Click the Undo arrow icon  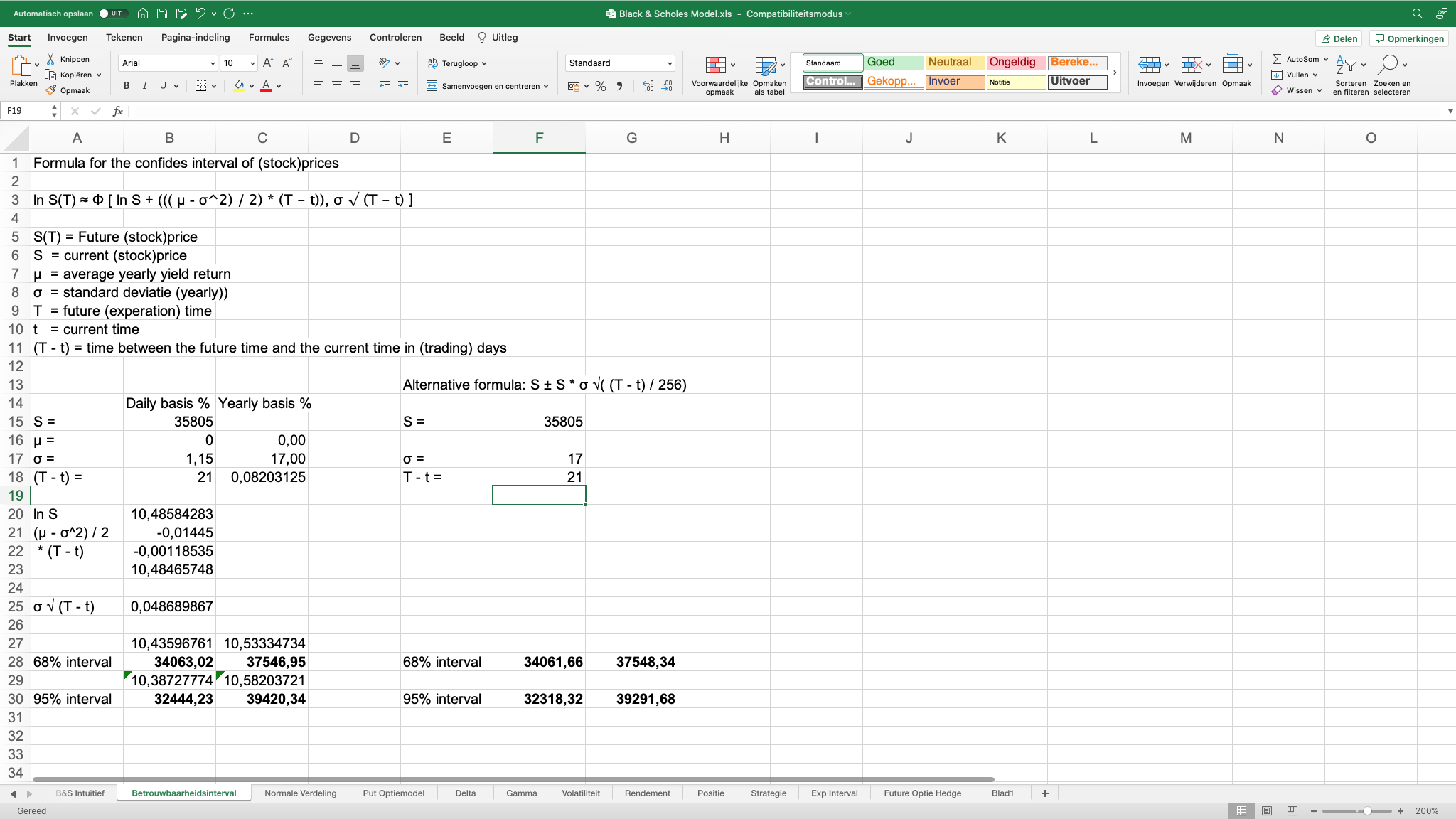pyautogui.click(x=200, y=14)
